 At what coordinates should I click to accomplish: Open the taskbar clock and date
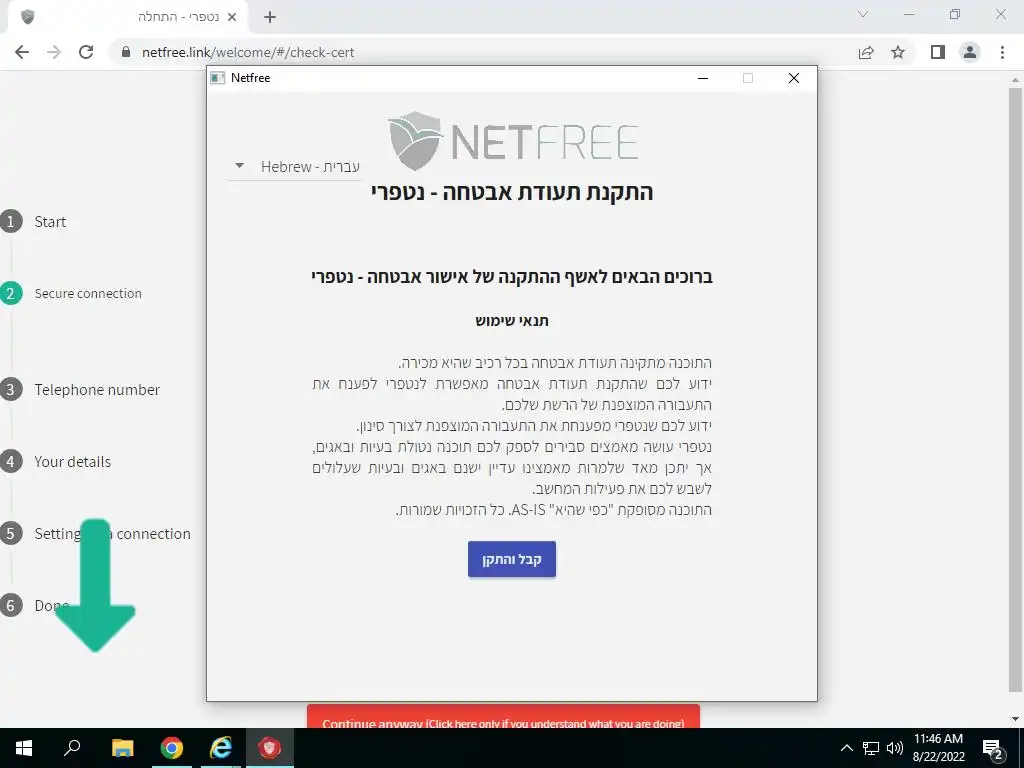pyautogui.click(x=938, y=748)
